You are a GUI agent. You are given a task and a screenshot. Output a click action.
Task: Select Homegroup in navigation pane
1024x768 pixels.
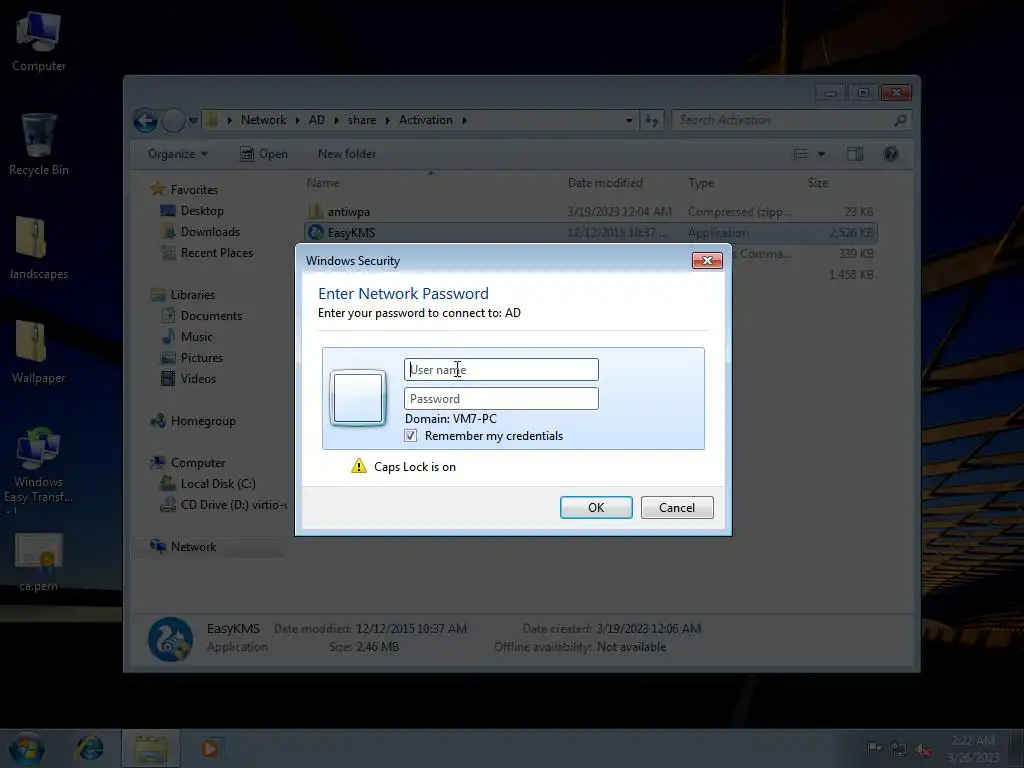203,421
